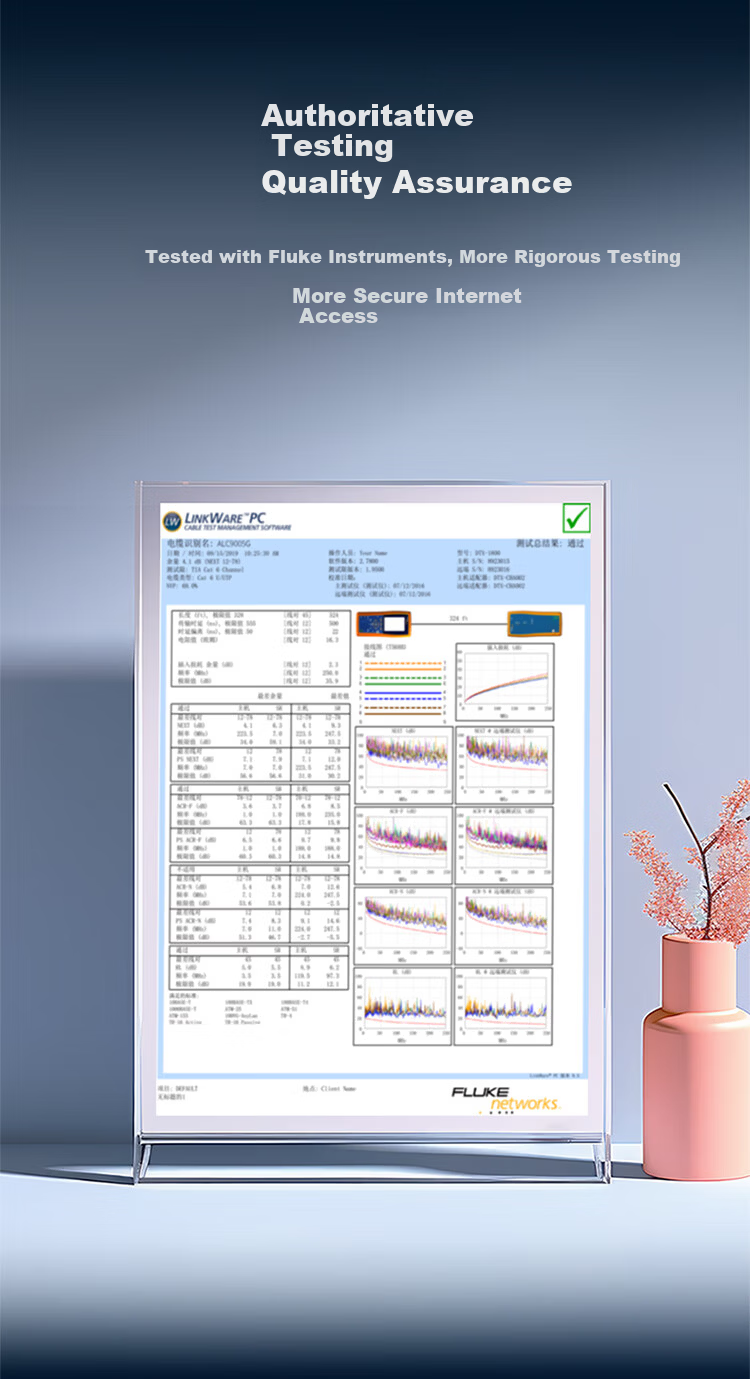Open the NEXT (dB) main graph
This screenshot has width=750, height=1379.
click(403, 765)
